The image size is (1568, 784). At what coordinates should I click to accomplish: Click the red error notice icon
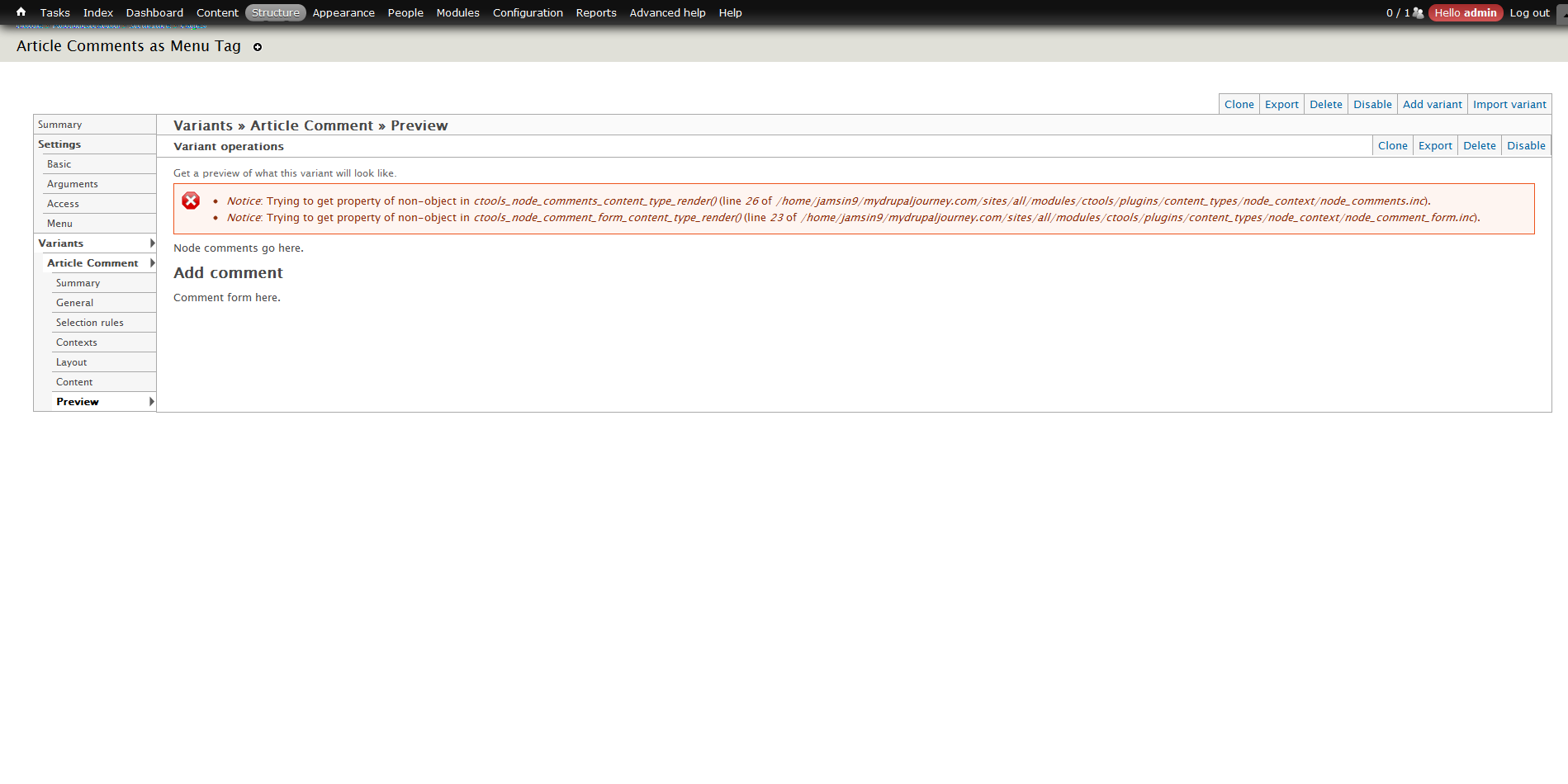[x=191, y=201]
